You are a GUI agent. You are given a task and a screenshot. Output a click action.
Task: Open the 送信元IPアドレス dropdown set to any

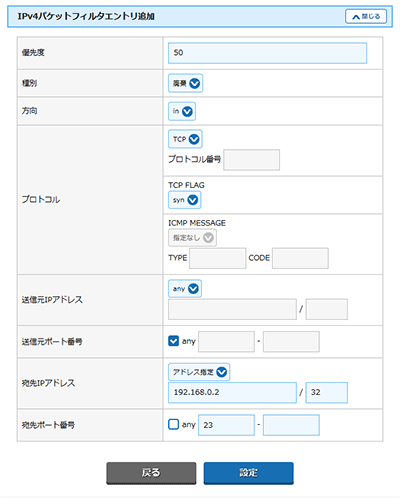click(x=185, y=288)
